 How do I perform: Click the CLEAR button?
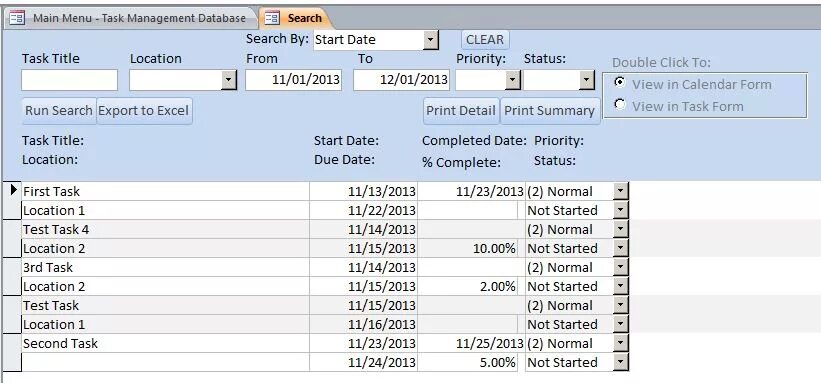(x=485, y=39)
